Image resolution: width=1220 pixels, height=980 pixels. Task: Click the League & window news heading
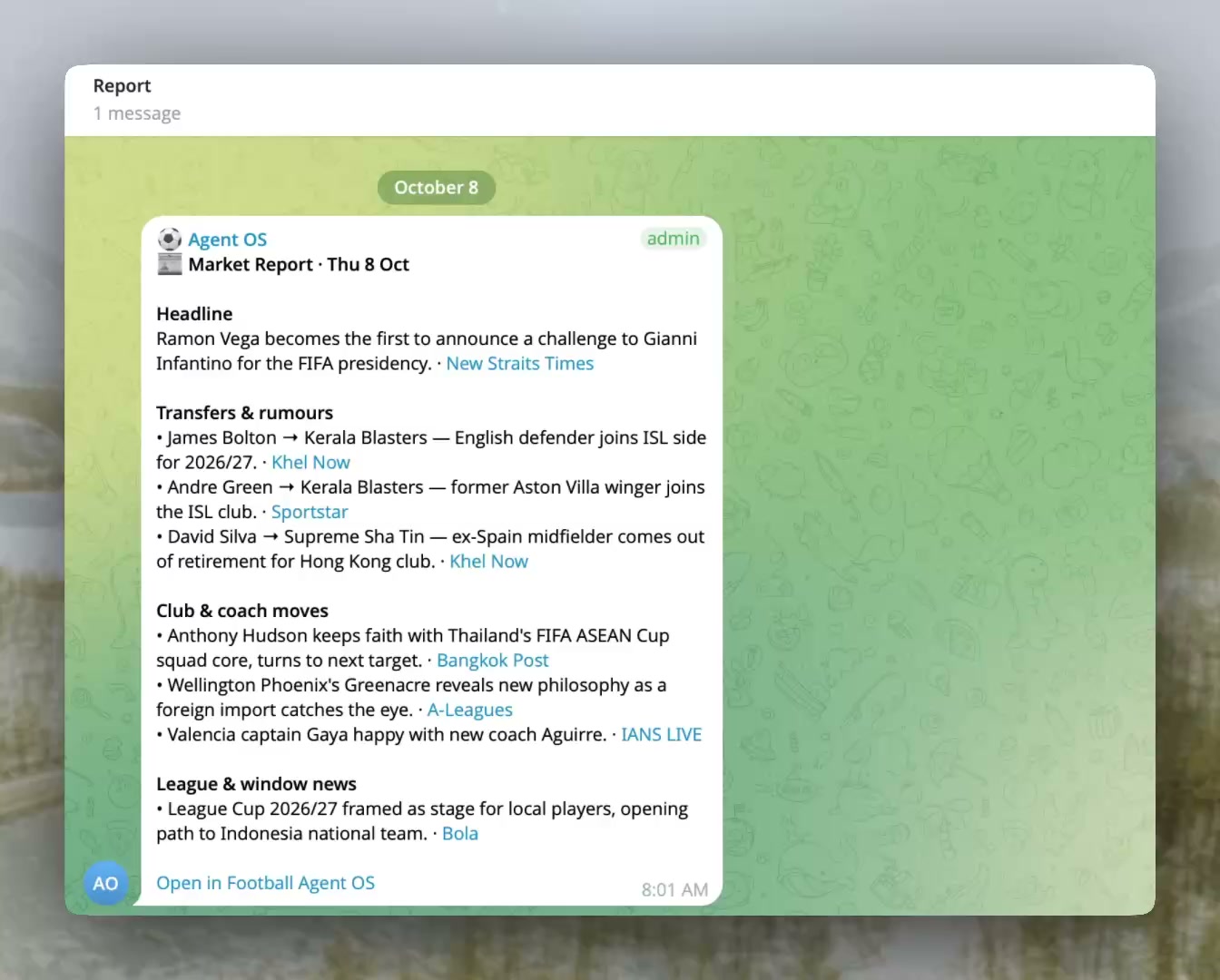[x=256, y=784]
